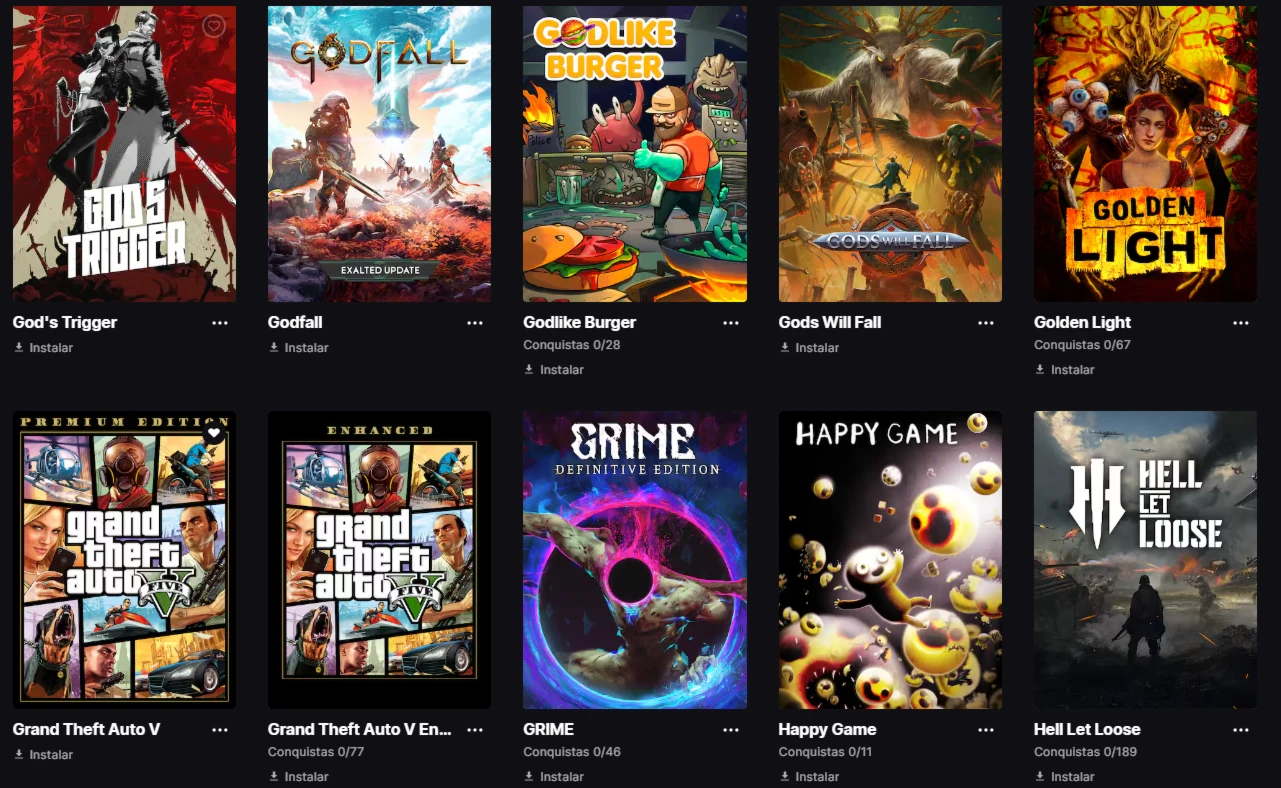The image size is (1281, 788).
Task: Install Golden Light game
Action: pos(1065,370)
